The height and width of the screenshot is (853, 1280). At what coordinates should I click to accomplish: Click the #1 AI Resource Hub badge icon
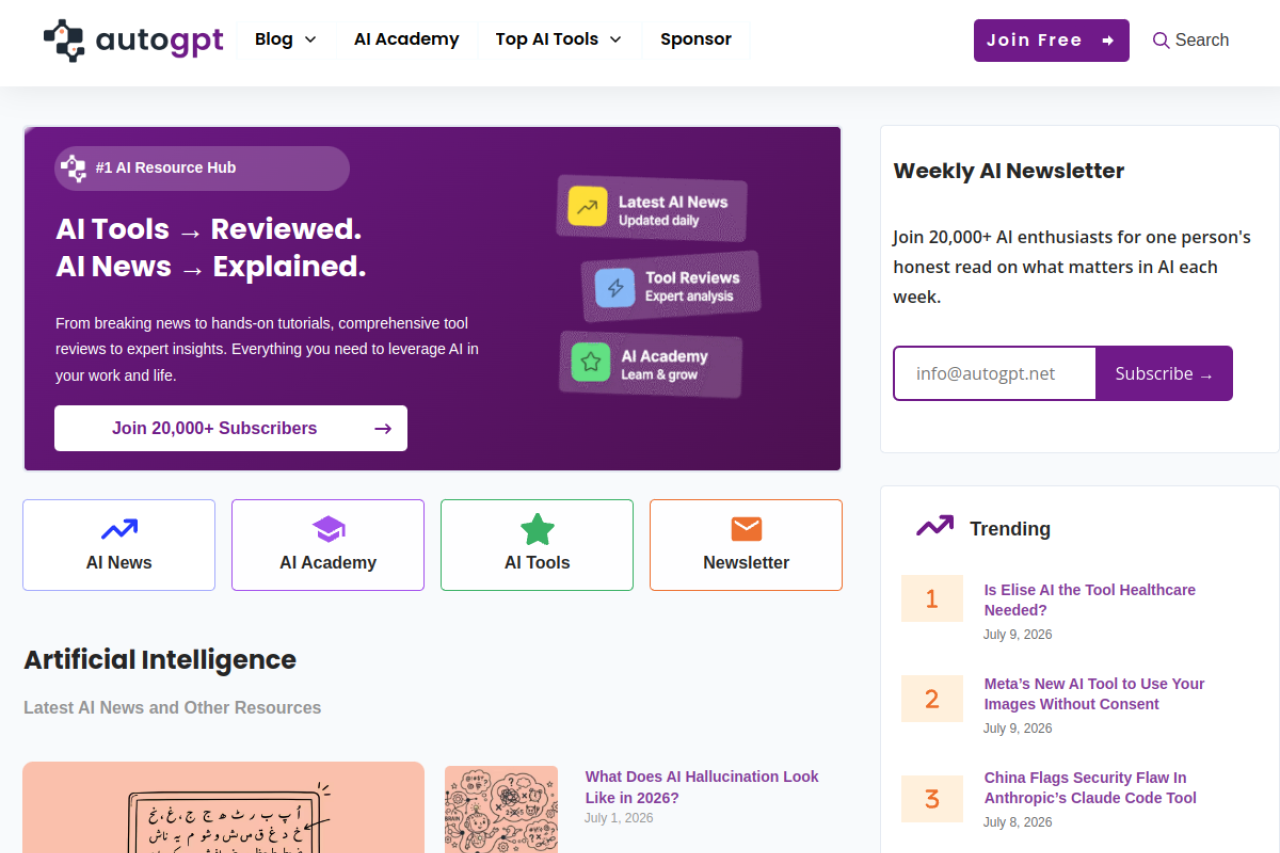73,168
